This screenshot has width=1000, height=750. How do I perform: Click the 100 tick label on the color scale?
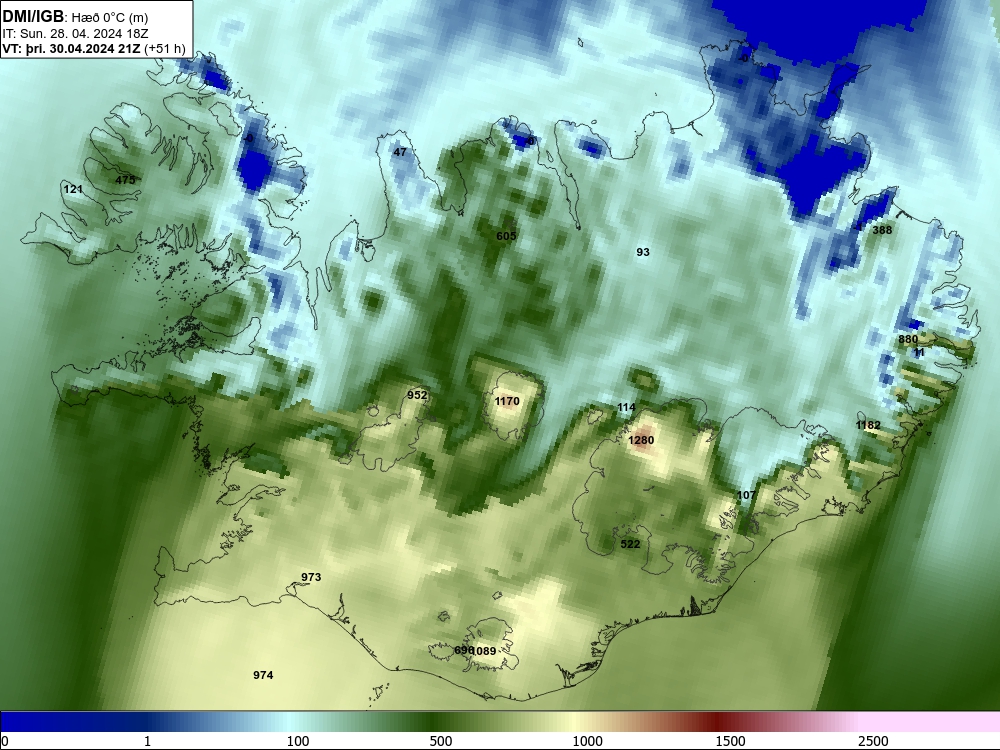pos(298,741)
